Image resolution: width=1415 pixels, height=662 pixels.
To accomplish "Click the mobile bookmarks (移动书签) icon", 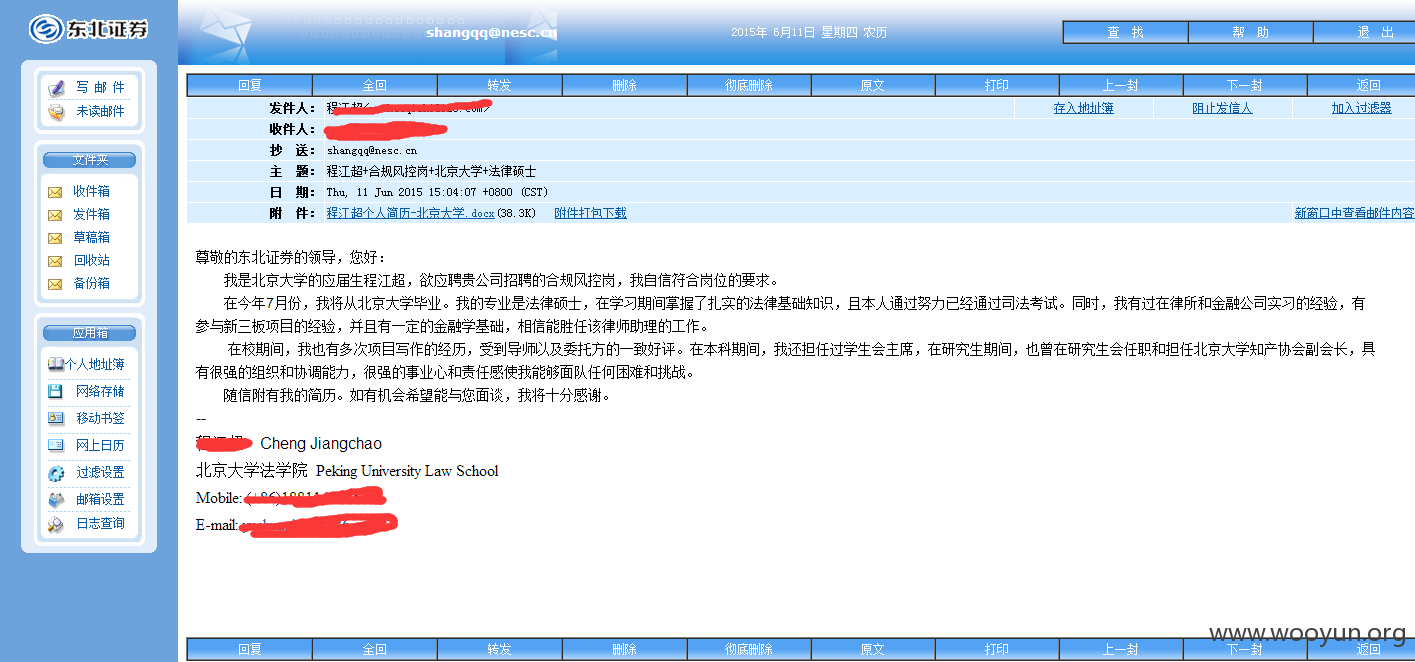I will pos(56,418).
